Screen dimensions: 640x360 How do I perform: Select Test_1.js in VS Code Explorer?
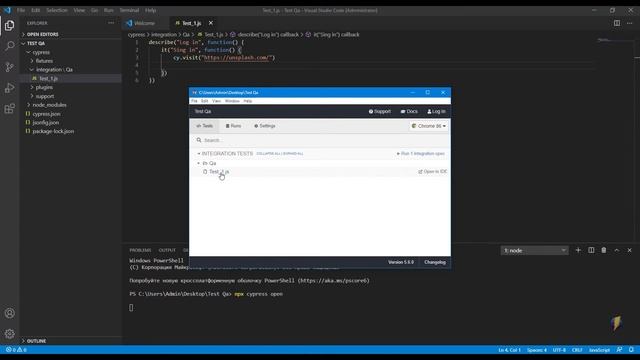click(48, 78)
